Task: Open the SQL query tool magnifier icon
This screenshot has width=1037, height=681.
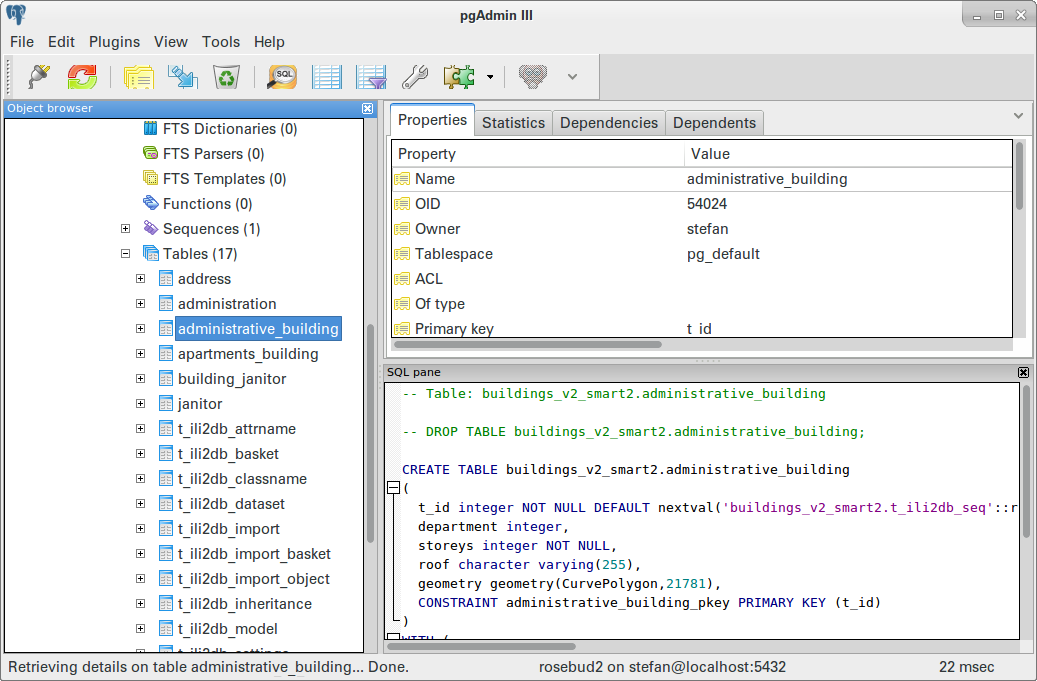Action: [282, 77]
